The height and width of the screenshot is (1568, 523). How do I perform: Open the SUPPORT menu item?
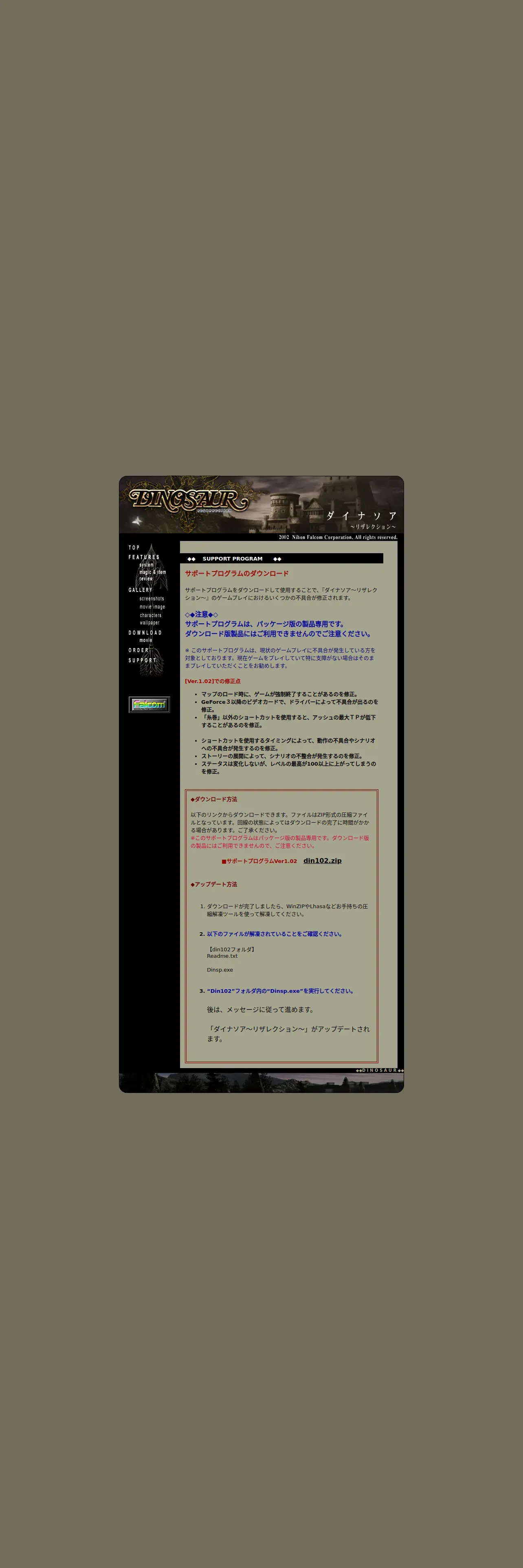point(143,660)
